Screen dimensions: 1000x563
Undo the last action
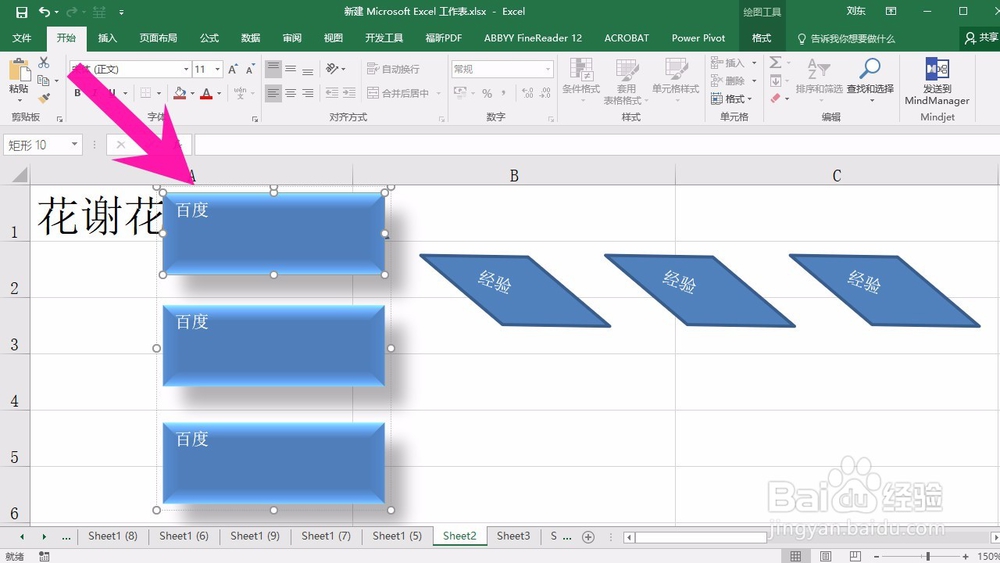(x=44, y=12)
